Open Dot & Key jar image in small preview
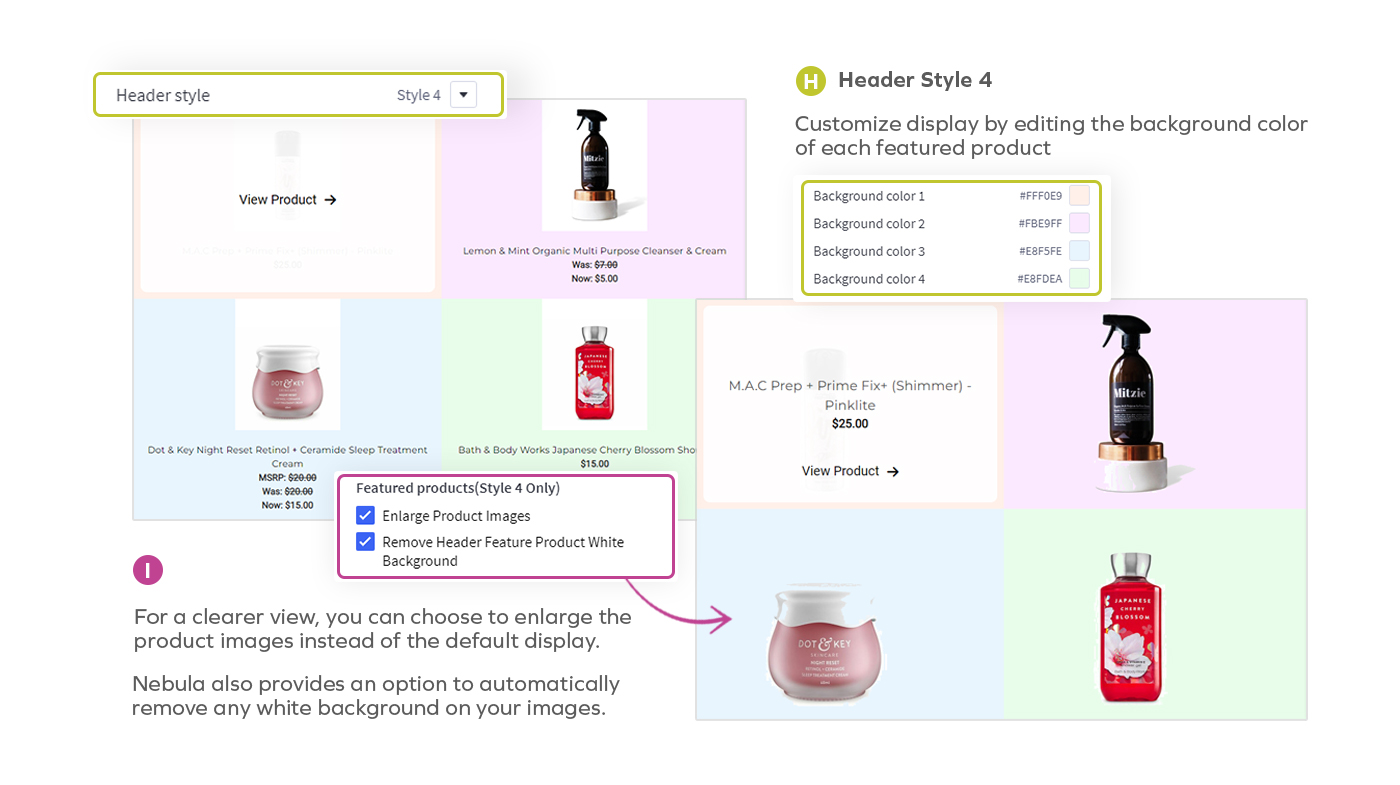 [x=288, y=365]
